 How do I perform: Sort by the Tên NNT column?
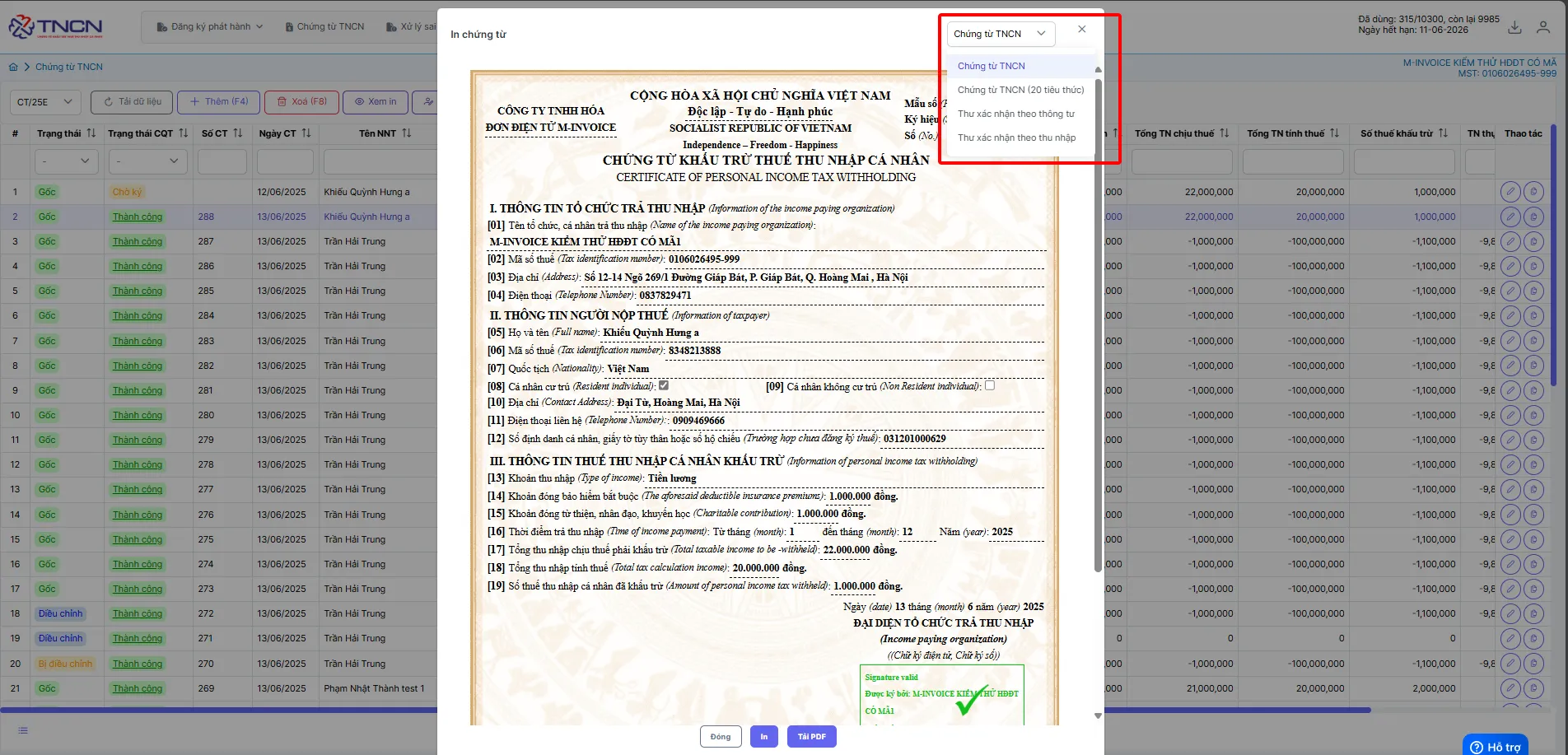(407, 133)
